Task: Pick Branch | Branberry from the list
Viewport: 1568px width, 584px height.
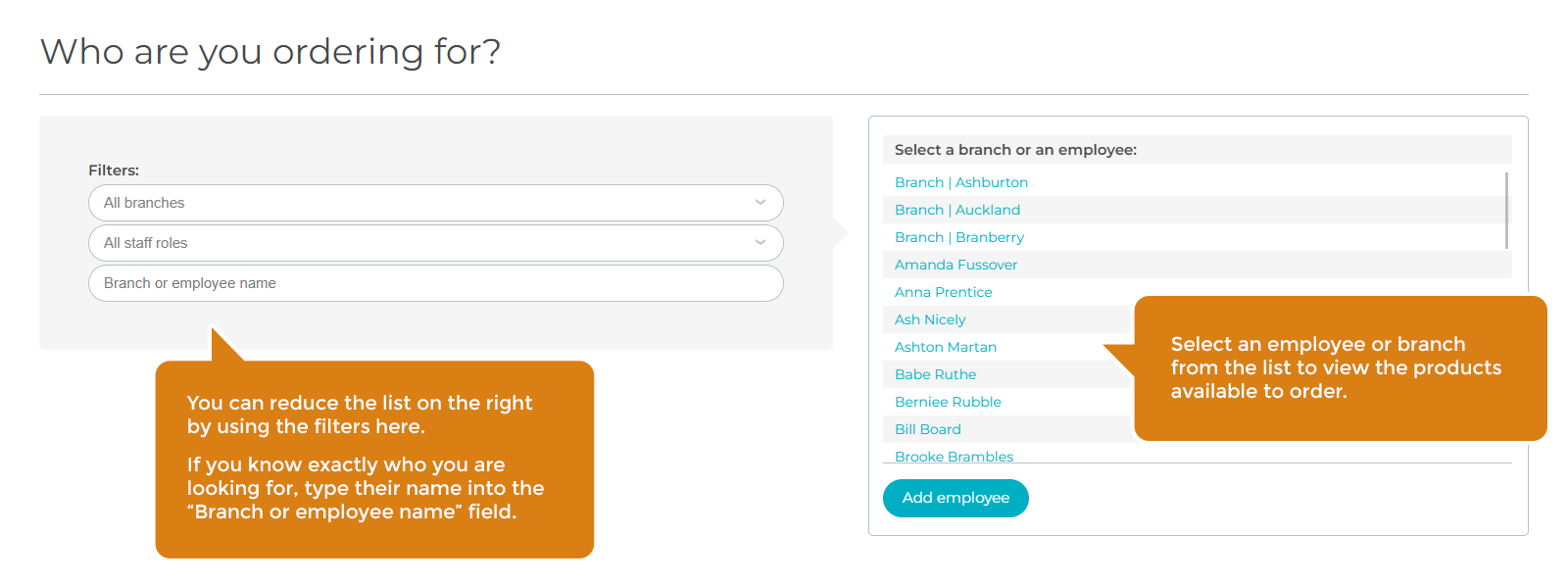Action: [x=959, y=237]
